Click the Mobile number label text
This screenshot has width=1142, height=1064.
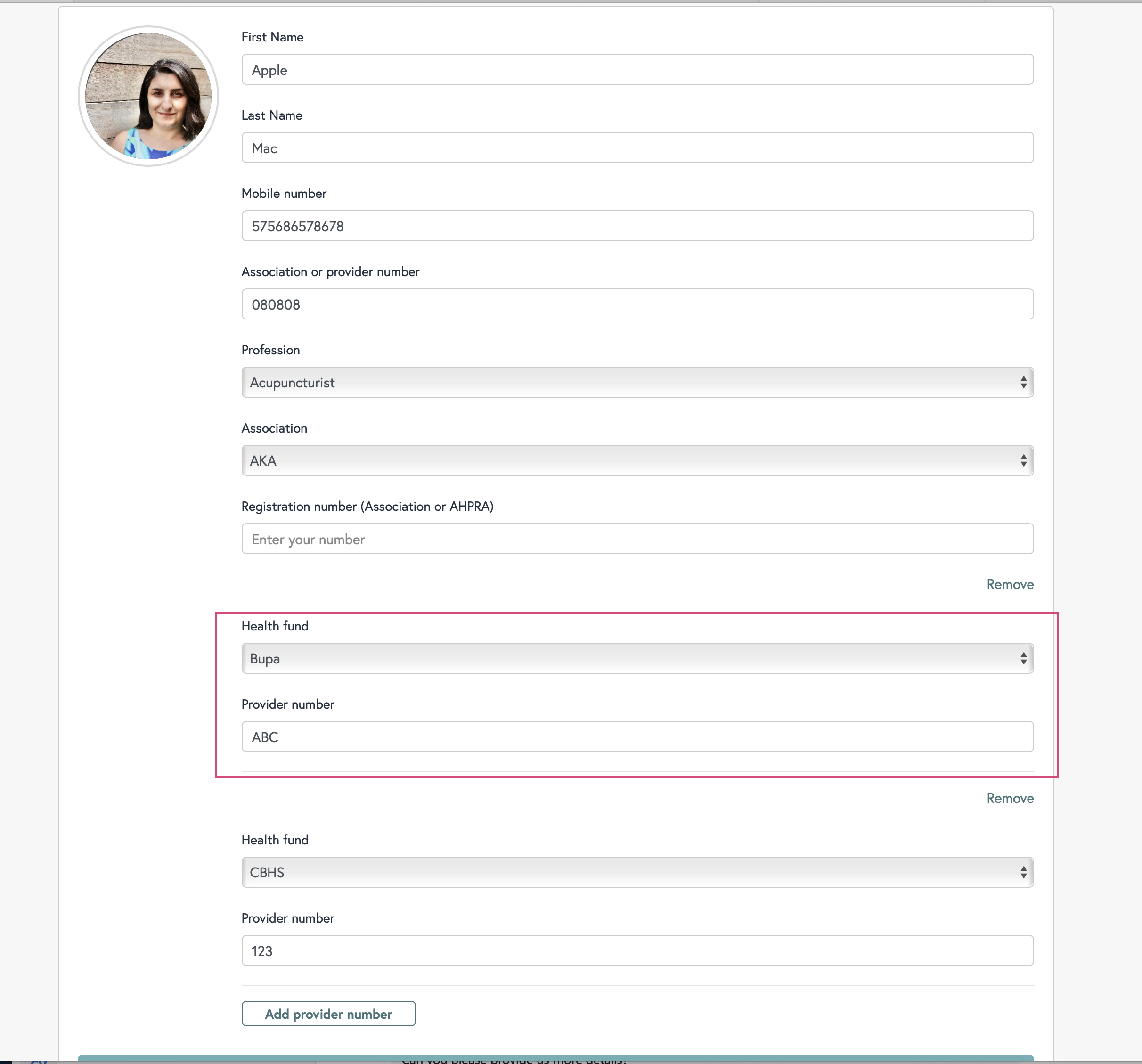[x=284, y=194]
